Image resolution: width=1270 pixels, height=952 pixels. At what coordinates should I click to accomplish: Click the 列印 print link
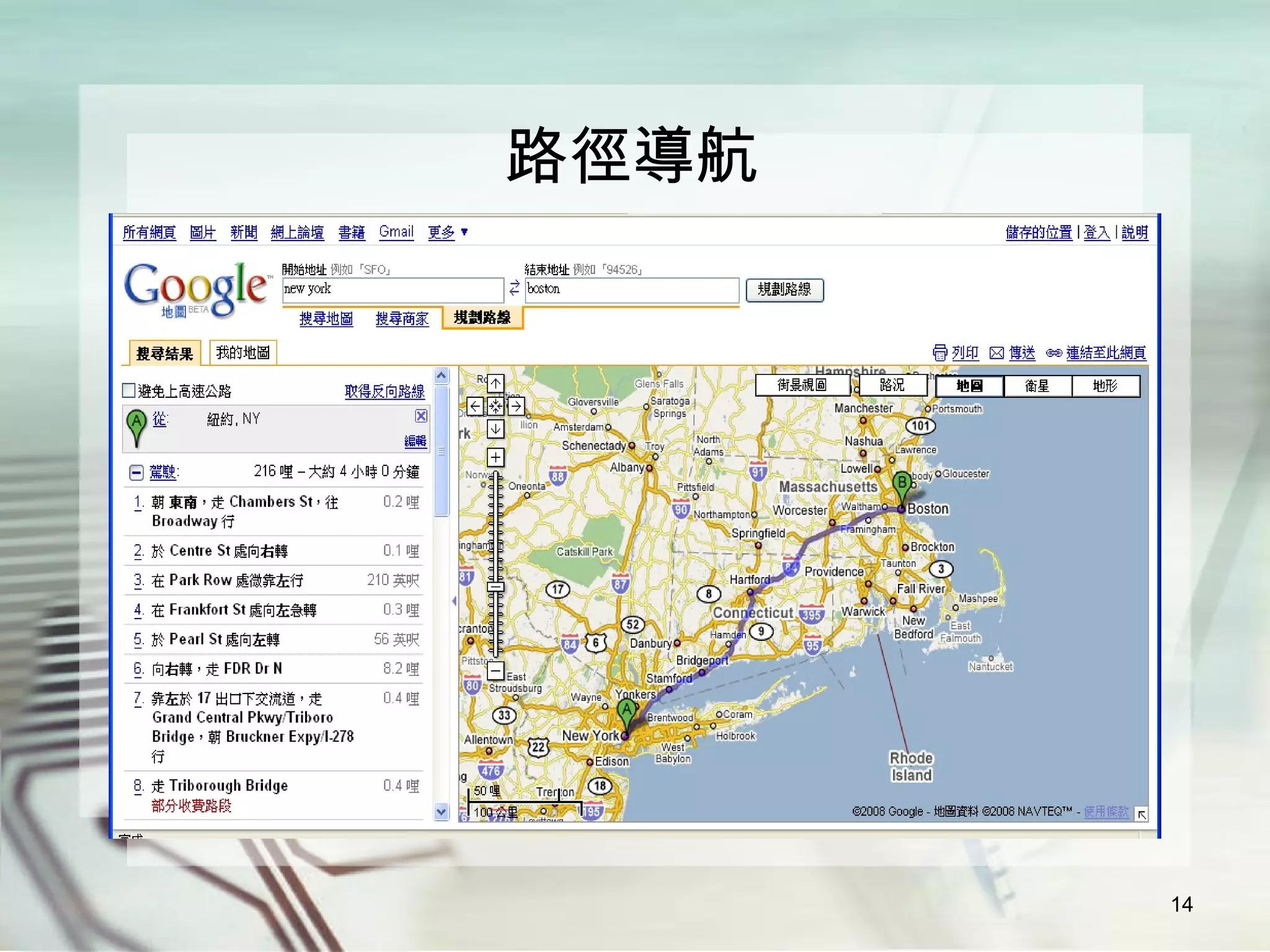(965, 353)
